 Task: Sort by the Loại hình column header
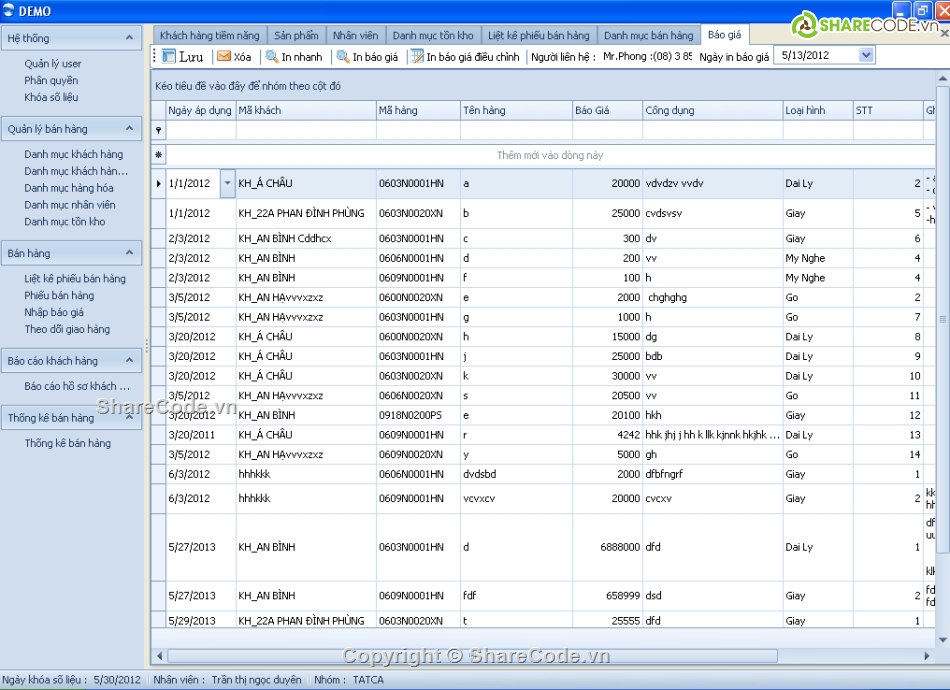(818, 110)
